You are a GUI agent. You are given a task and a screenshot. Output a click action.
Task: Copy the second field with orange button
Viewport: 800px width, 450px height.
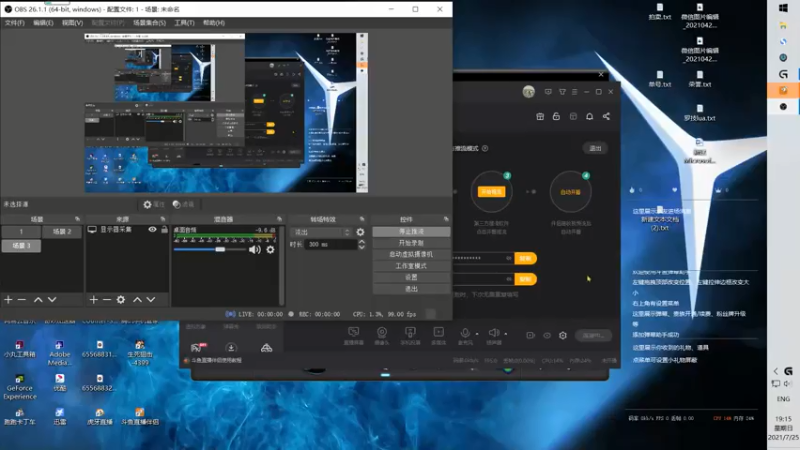(526, 279)
